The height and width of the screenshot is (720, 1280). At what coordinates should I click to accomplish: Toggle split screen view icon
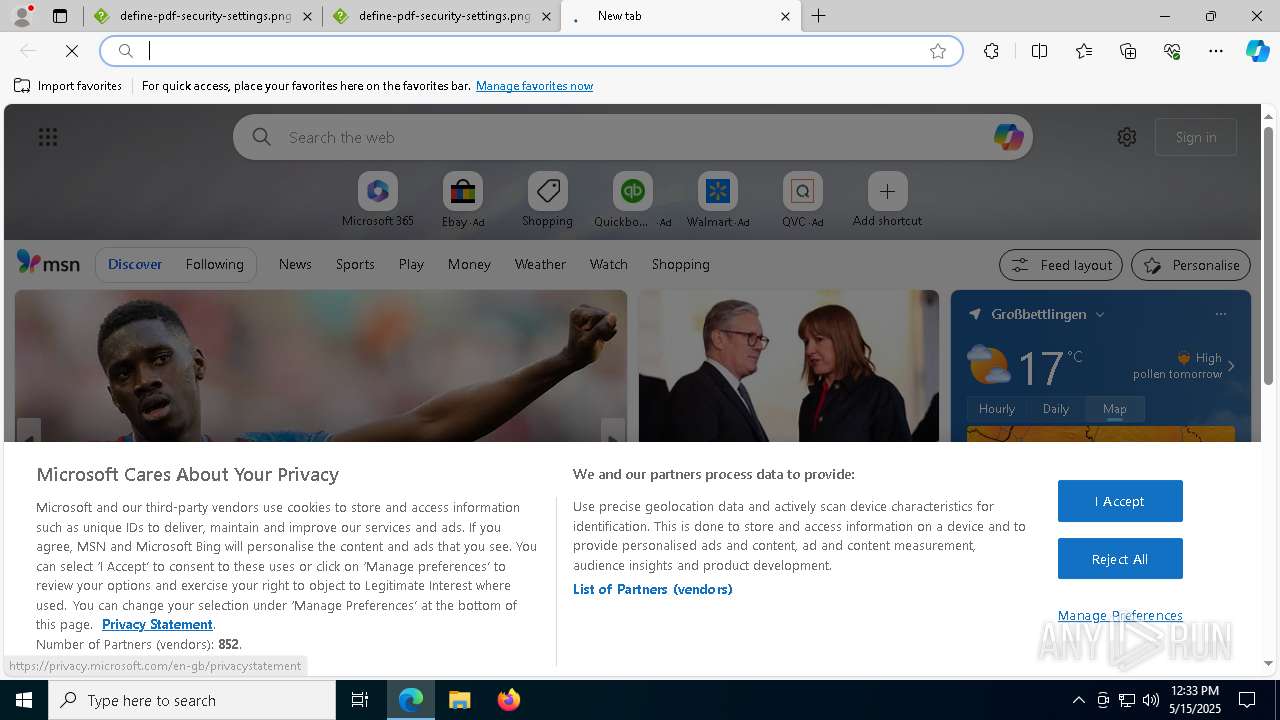point(1039,51)
